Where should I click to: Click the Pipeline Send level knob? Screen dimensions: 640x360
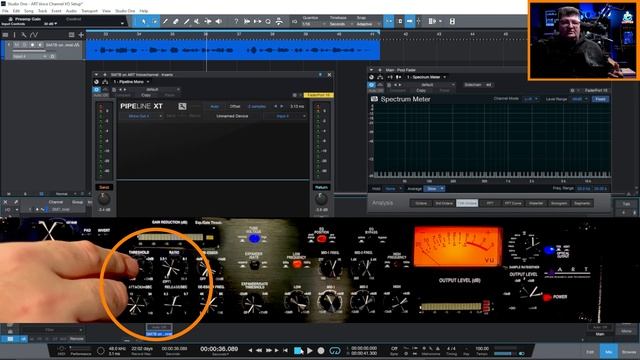(x=104, y=199)
